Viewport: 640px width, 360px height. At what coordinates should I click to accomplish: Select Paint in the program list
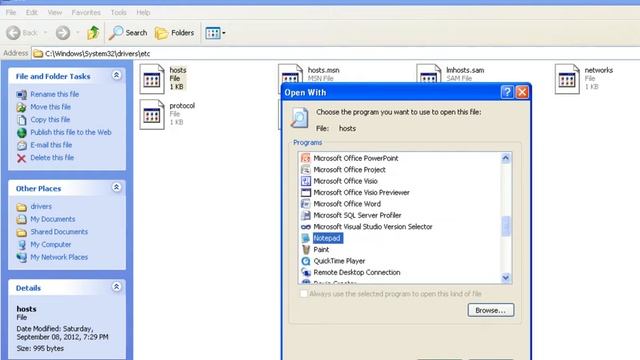(x=321, y=250)
